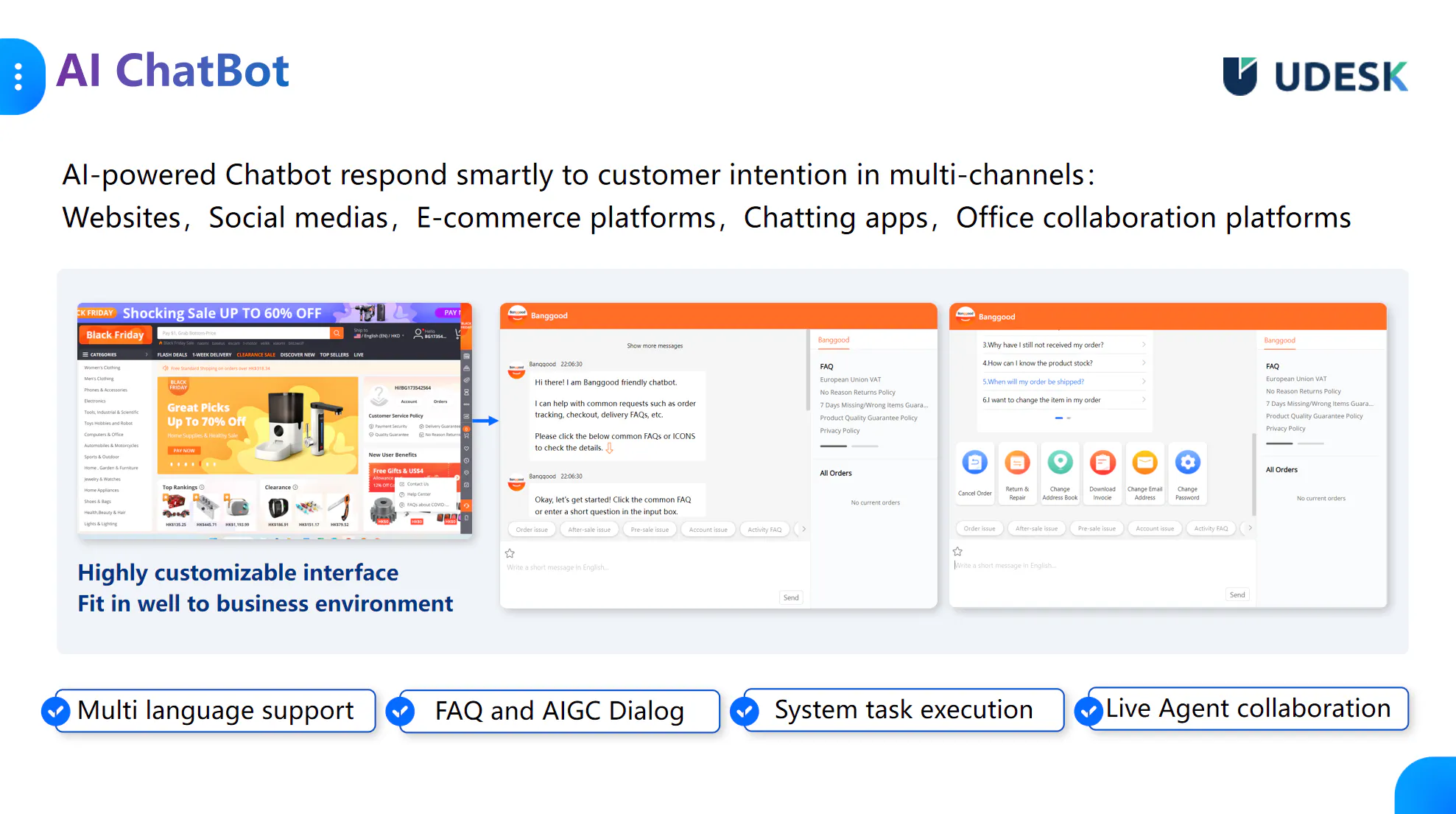Expand the CATEGORIES chevron
Viewport: 1456px width, 814px height.
coord(147,354)
